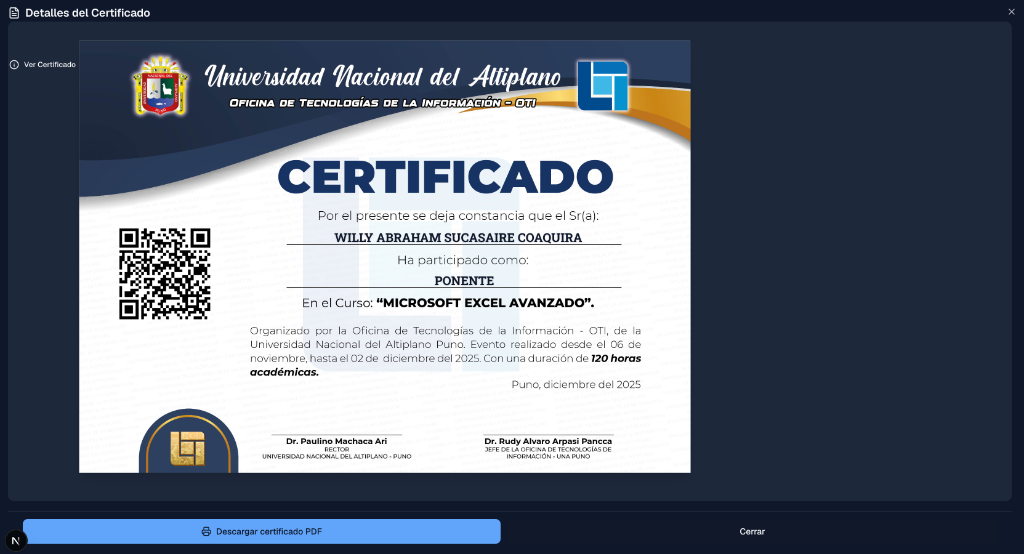Click the university coat of arms logo
This screenshot has width=1024, height=554.
(x=161, y=86)
